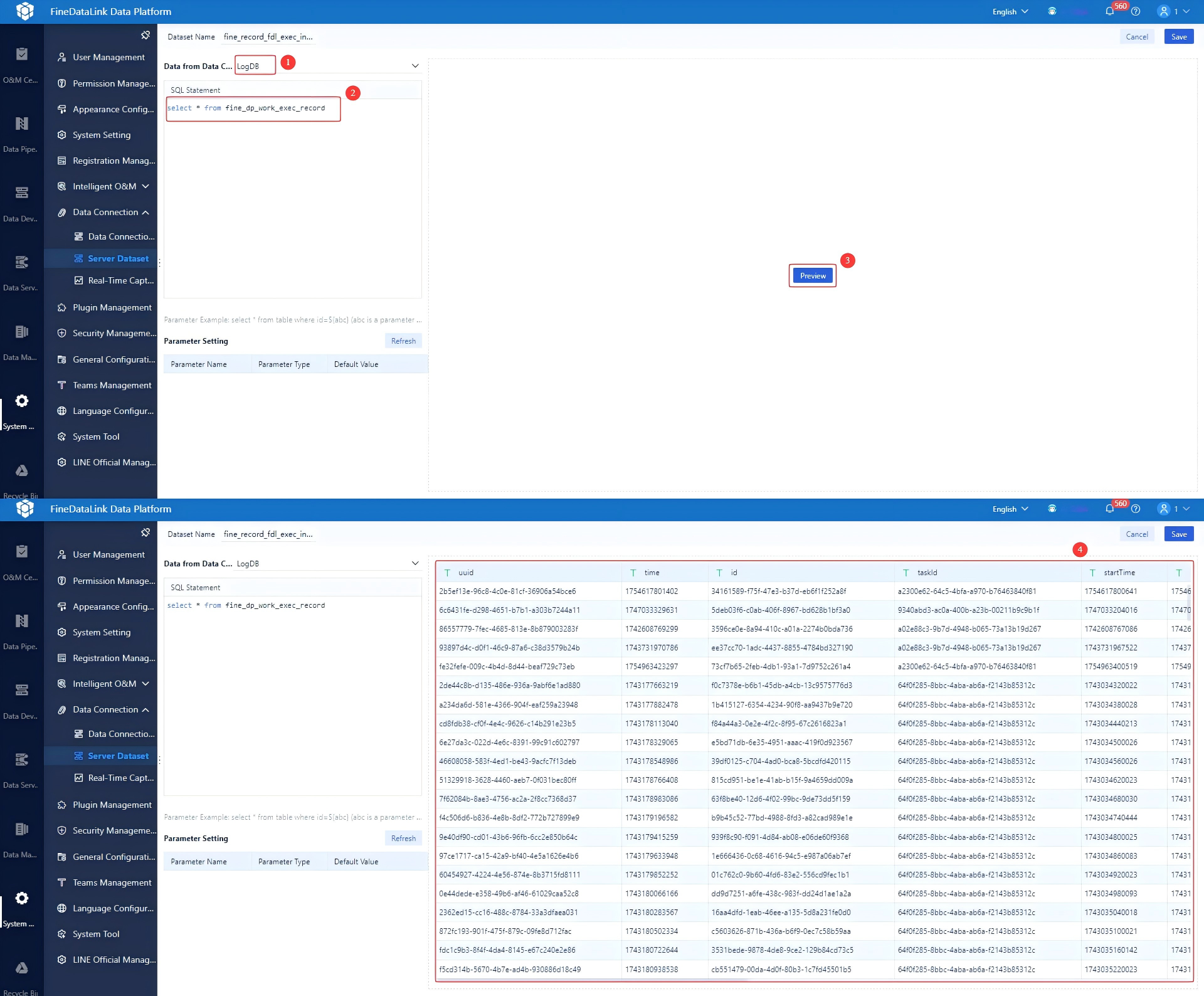Viewport: 1204px width, 996px height.
Task: Open Data Service icon in data-table window
Action: click(21, 760)
